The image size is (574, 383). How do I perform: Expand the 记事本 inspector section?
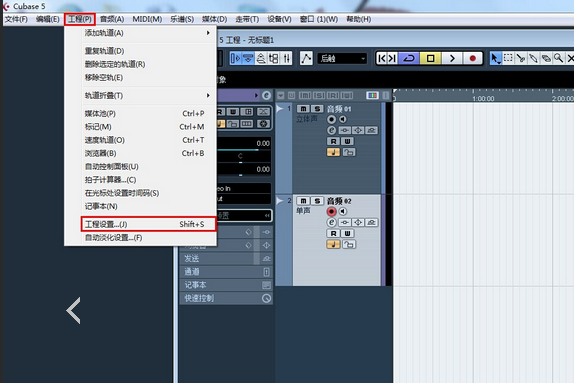tap(226, 285)
